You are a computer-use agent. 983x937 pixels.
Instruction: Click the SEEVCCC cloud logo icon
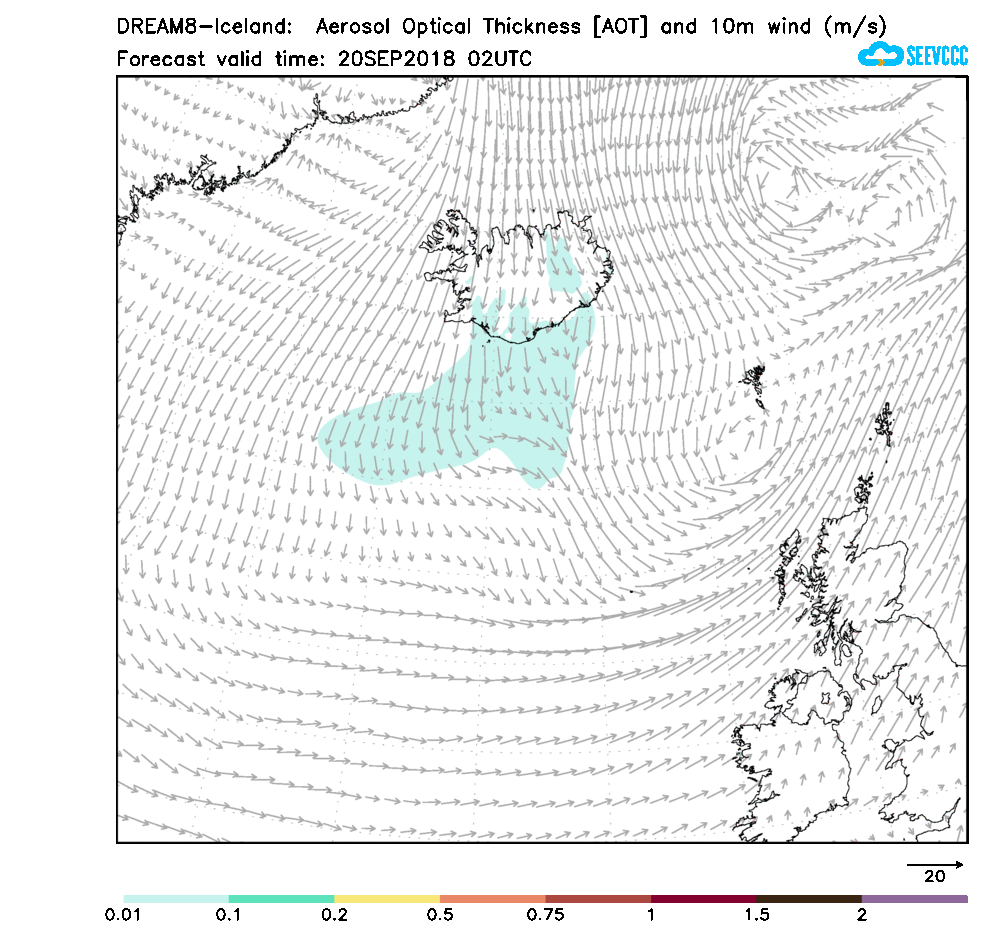click(880, 54)
